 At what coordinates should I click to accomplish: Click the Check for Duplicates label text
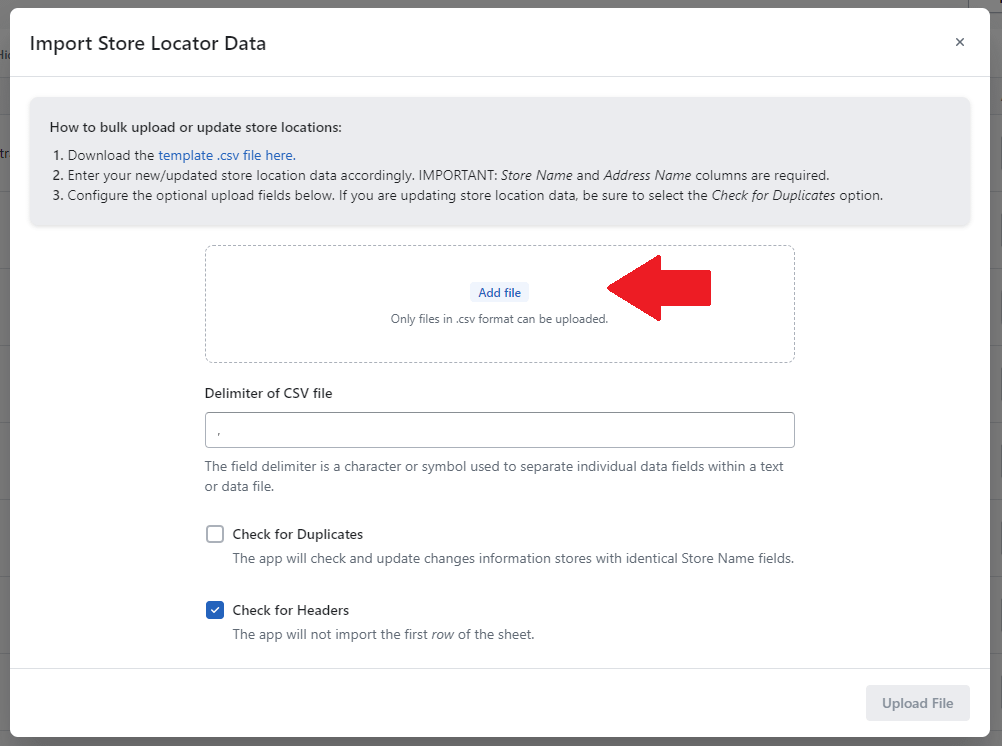(297, 534)
